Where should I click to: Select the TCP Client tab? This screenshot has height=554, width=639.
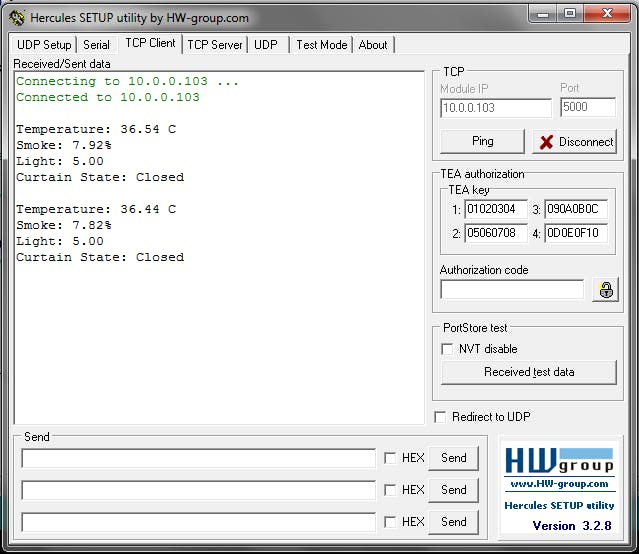pyautogui.click(x=150, y=43)
